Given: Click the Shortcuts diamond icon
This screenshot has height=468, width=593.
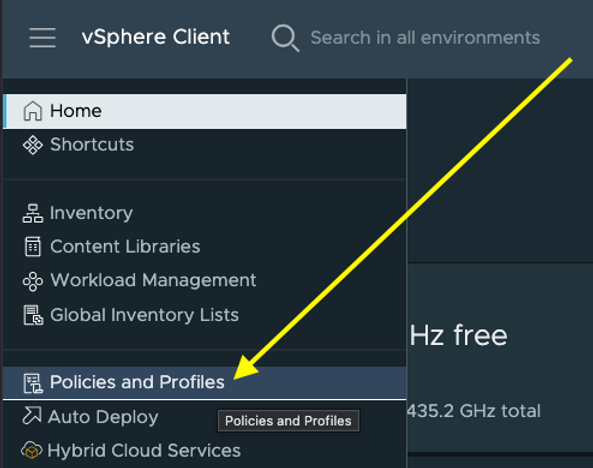Looking at the screenshot, I should [x=33, y=145].
